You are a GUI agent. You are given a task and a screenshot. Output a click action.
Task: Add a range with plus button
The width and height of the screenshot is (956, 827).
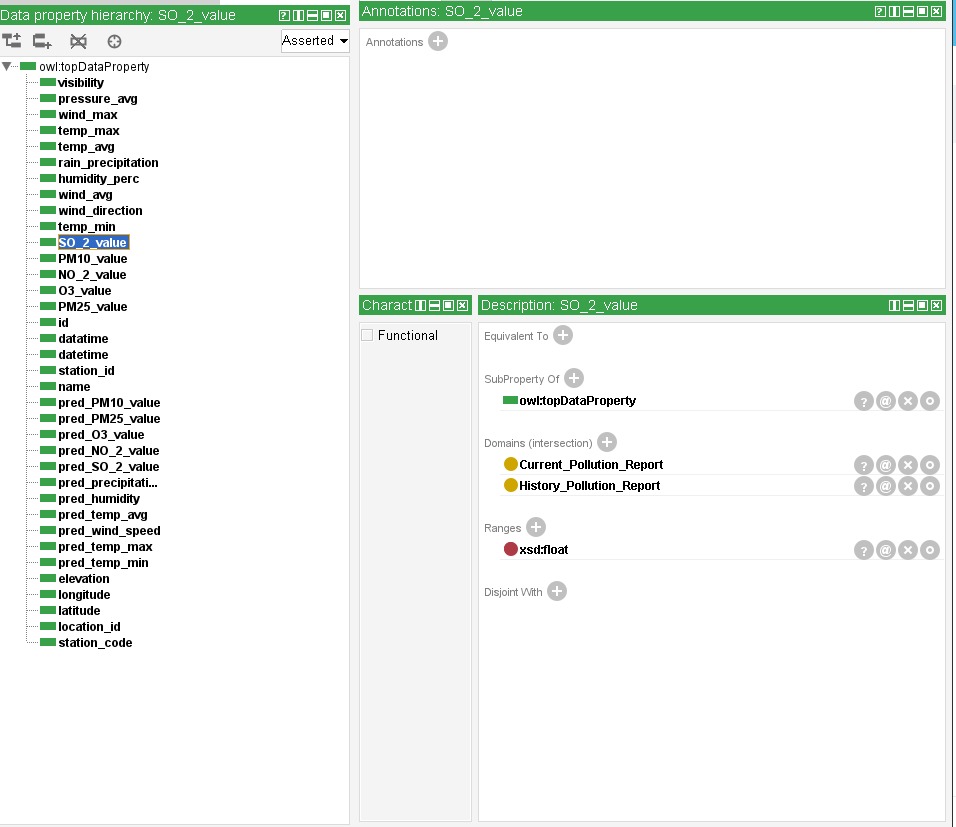click(536, 527)
